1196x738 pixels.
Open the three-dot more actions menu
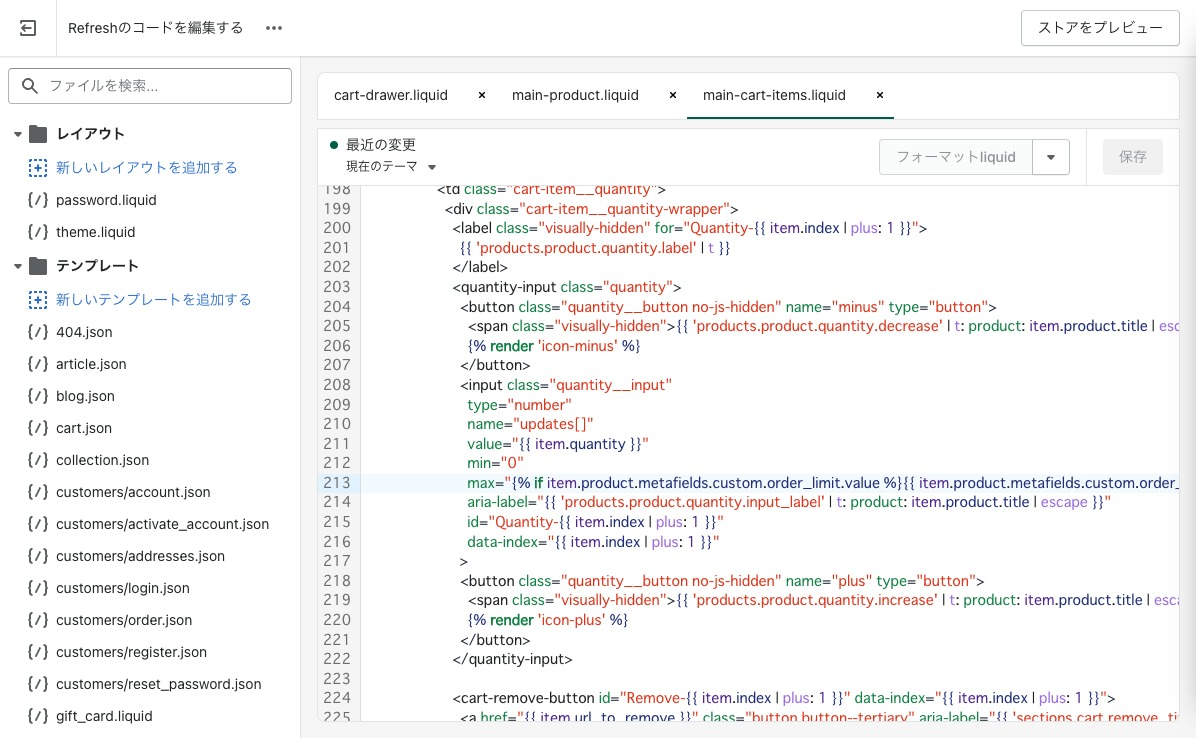(274, 28)
